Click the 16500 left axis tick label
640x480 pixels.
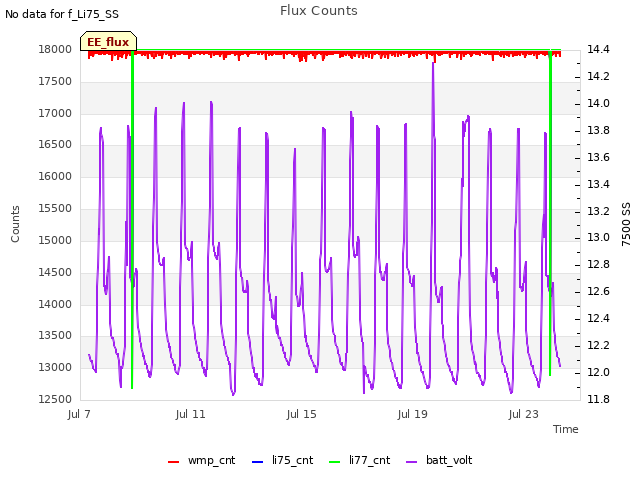pyautogui.click(x=55, y=144)
